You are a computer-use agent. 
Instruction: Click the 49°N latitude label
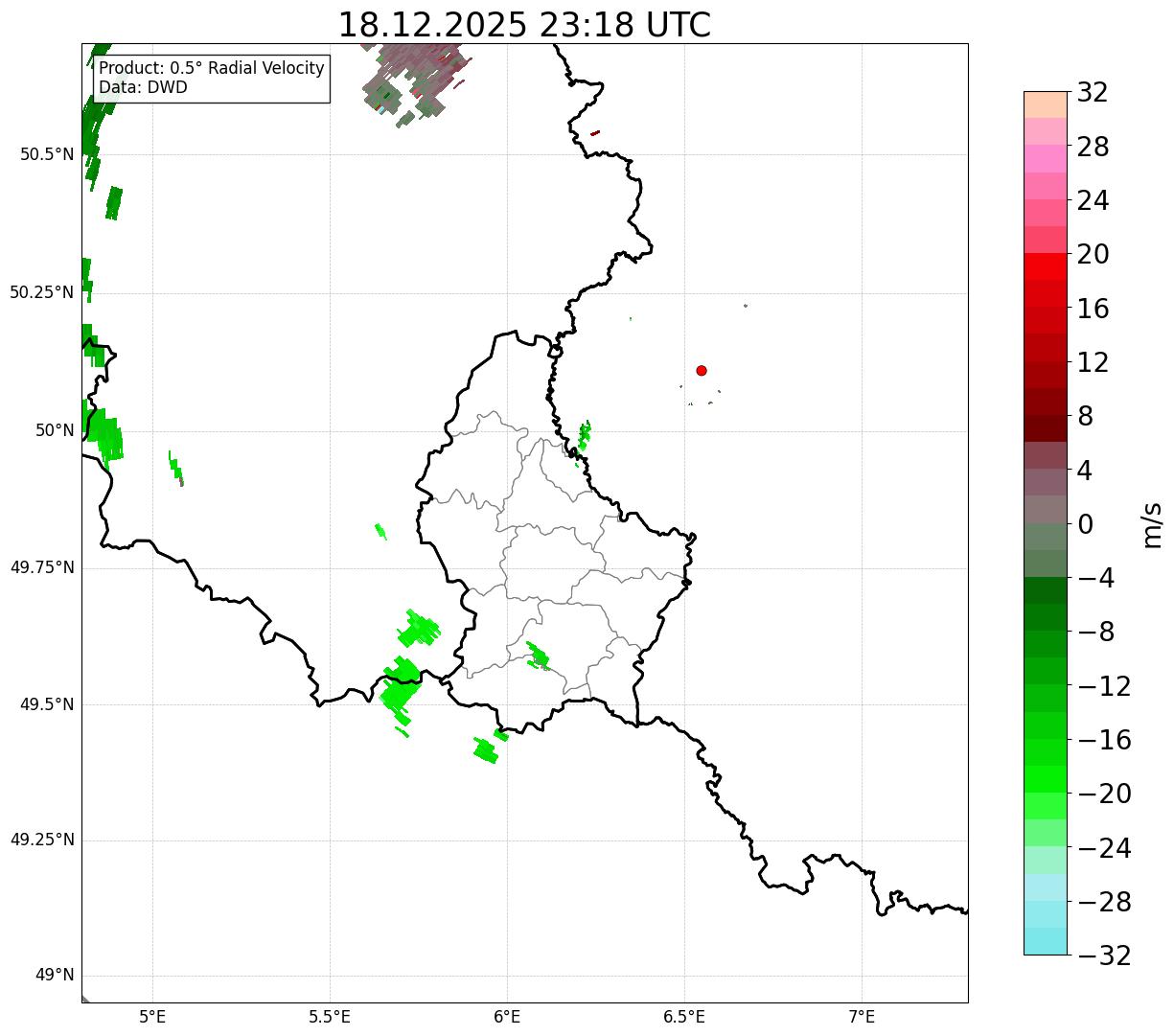(x=55, y=976)
